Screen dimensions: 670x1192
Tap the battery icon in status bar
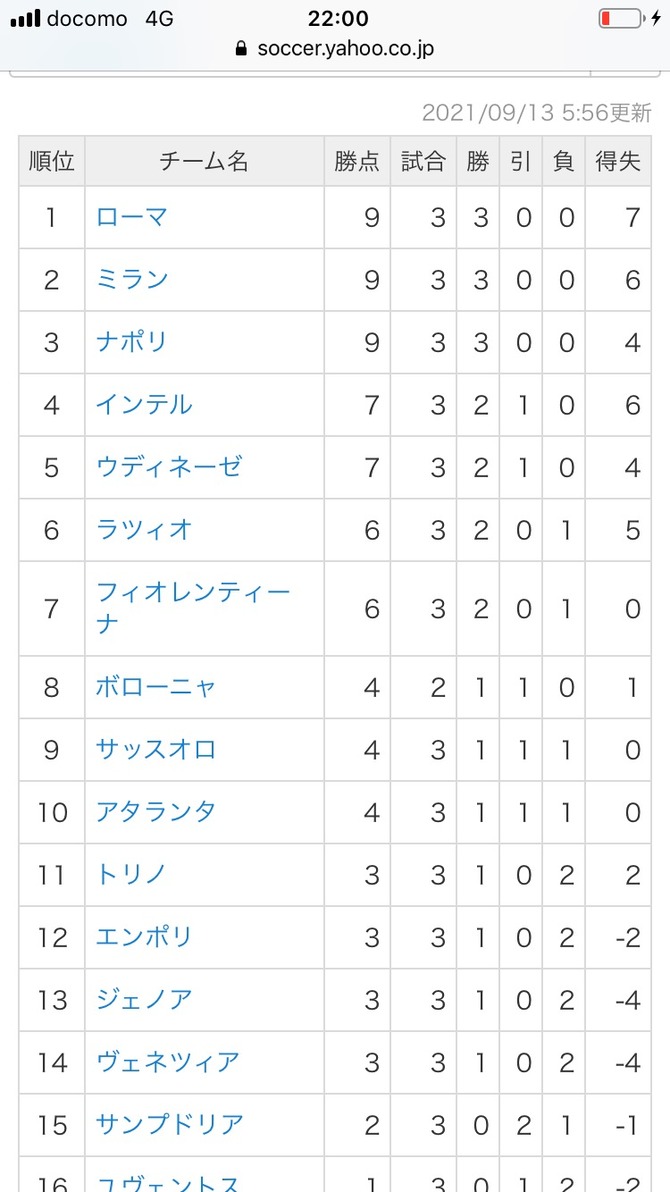(x=620, y=18)
